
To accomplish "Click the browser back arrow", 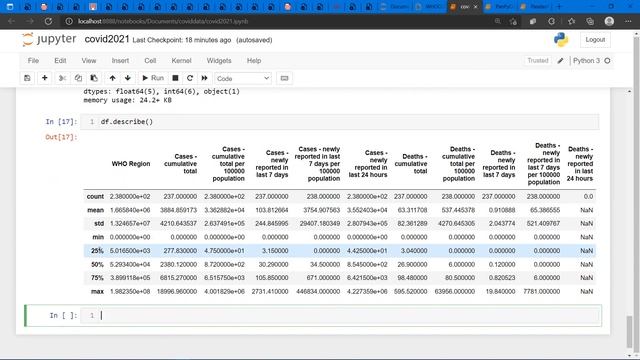I will pos(12,21).
